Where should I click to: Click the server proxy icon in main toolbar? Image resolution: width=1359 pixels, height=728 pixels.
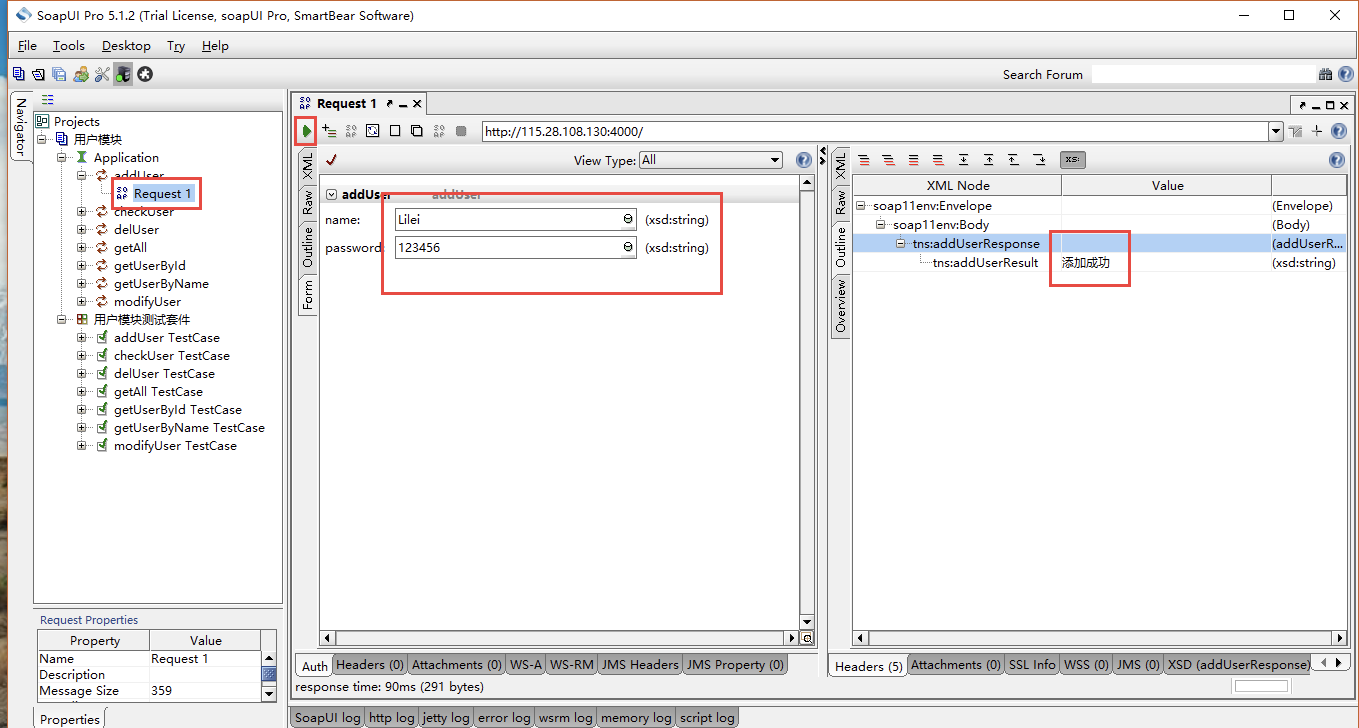123,74
